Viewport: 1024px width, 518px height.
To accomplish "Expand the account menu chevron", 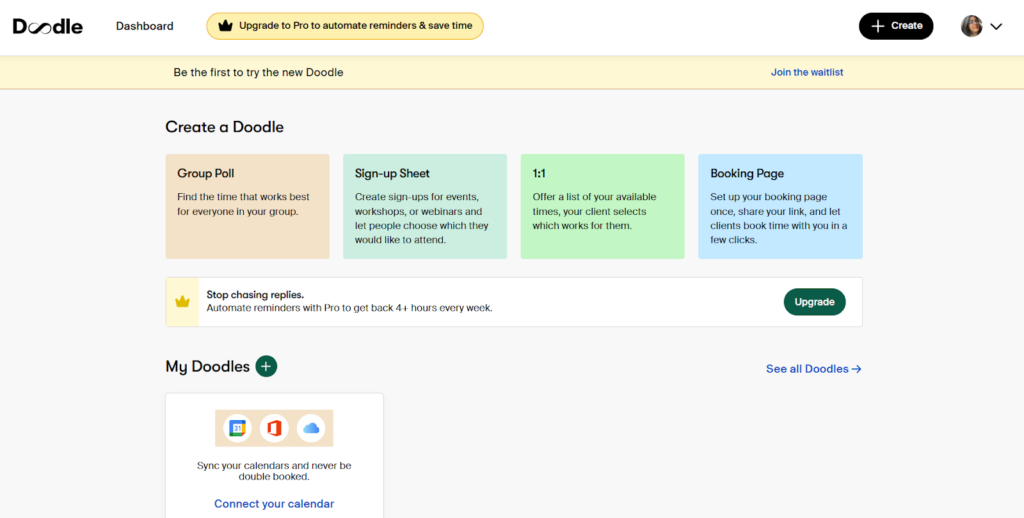I will coord(996,27).
